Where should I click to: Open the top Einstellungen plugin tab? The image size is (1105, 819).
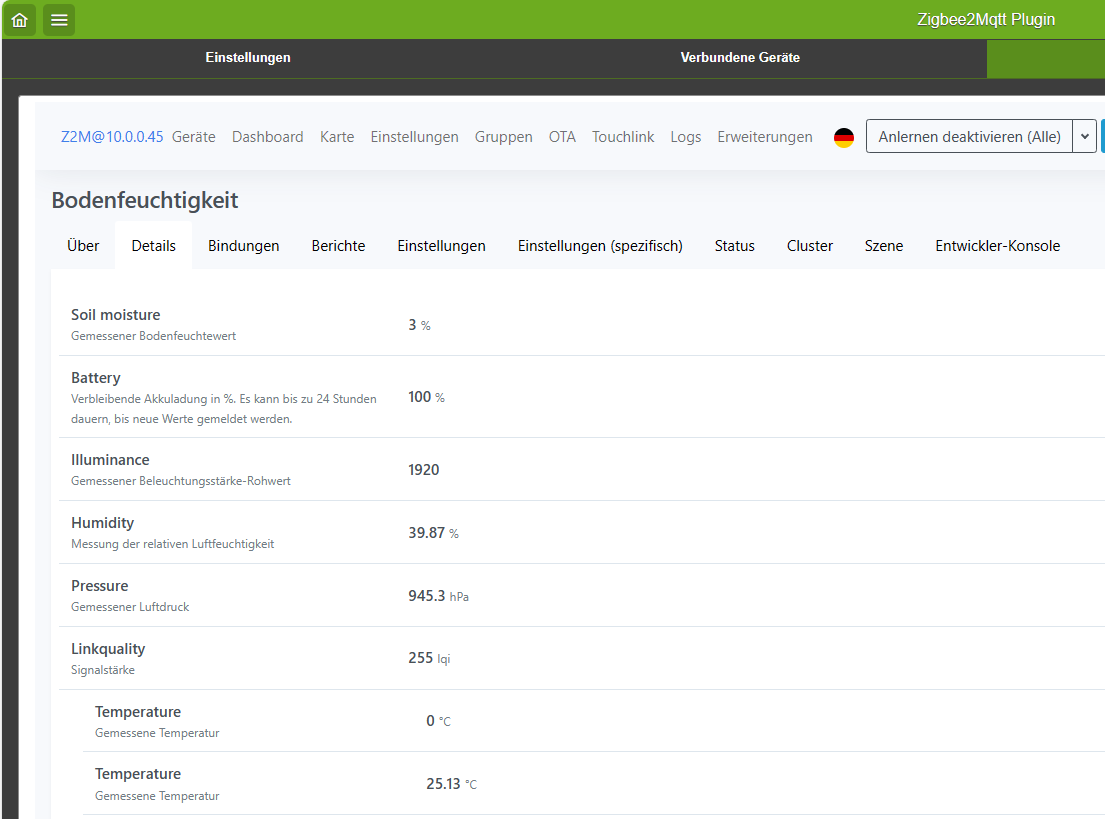[248, 58]
